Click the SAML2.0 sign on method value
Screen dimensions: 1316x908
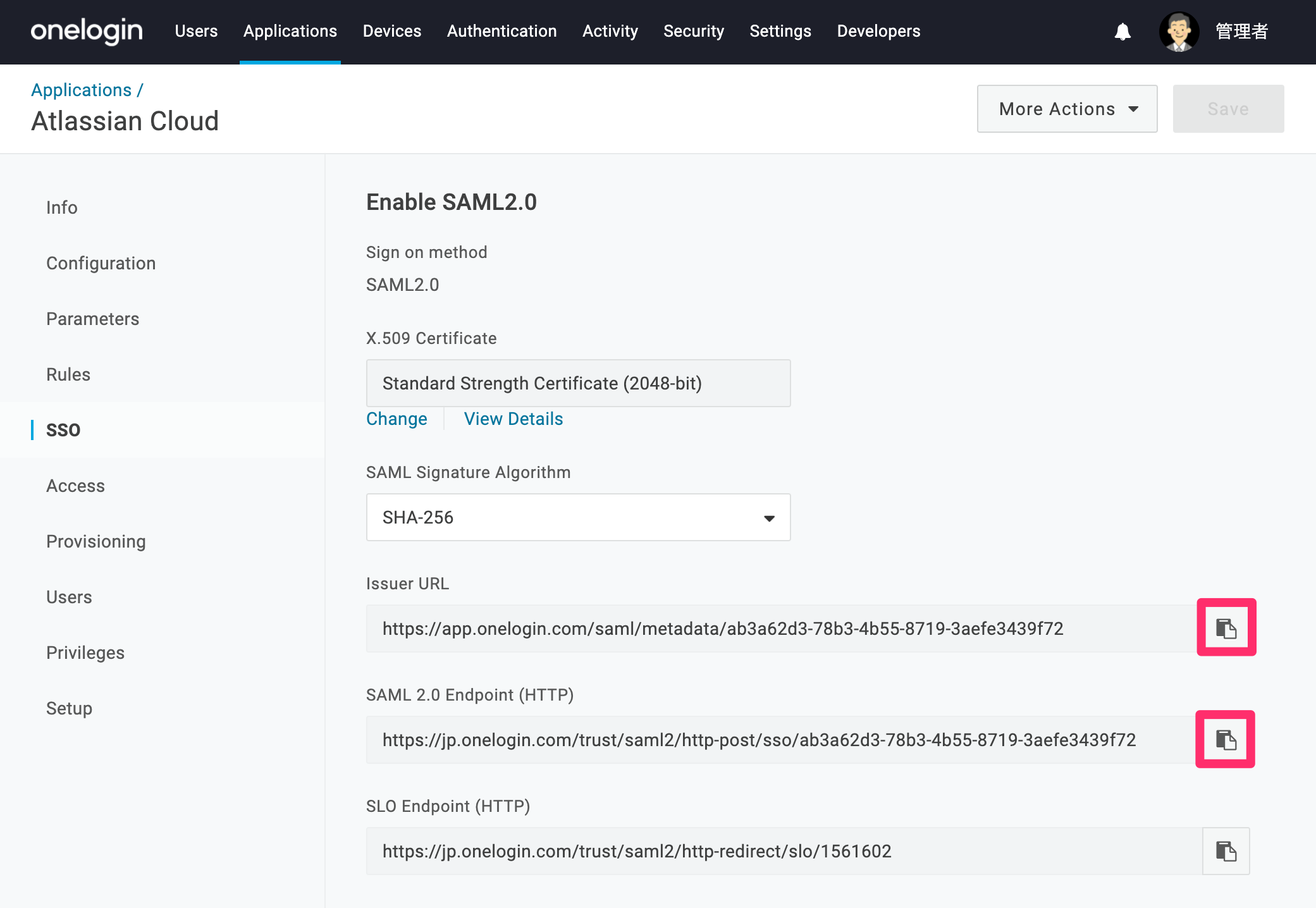(x=403, y=285)
